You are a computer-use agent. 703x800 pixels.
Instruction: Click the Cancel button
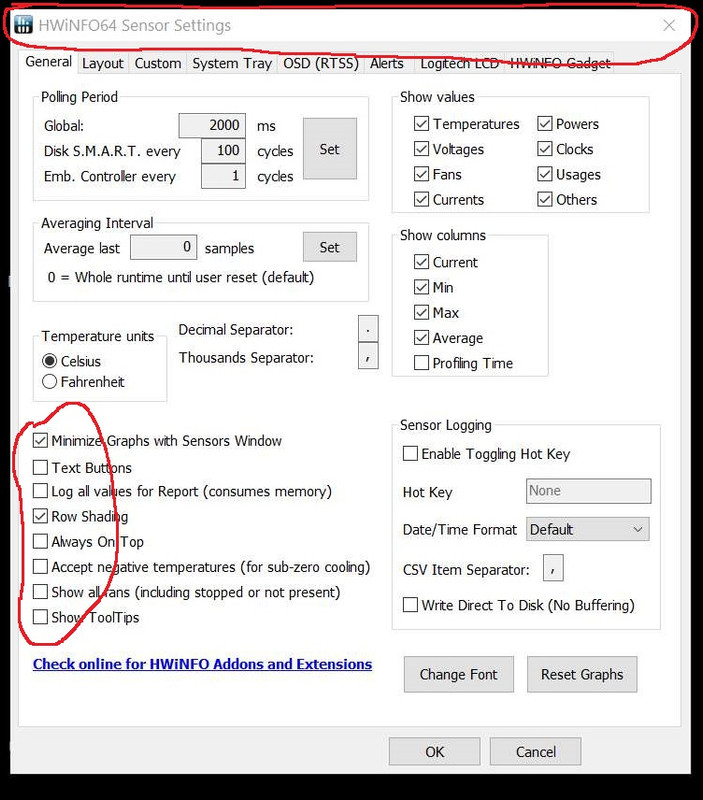(x=536, y=752)
